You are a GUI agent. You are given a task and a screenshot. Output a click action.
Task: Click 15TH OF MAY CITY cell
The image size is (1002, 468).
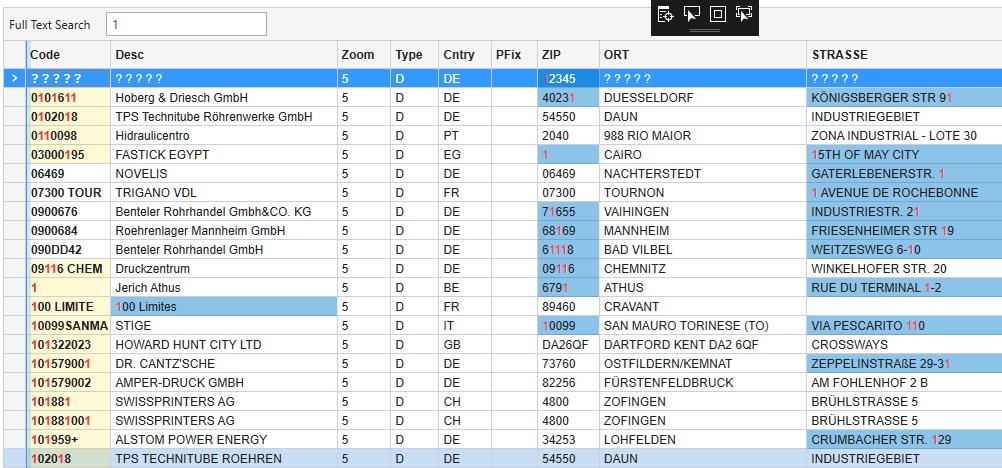pyautogui.click(x=904, y=155)
